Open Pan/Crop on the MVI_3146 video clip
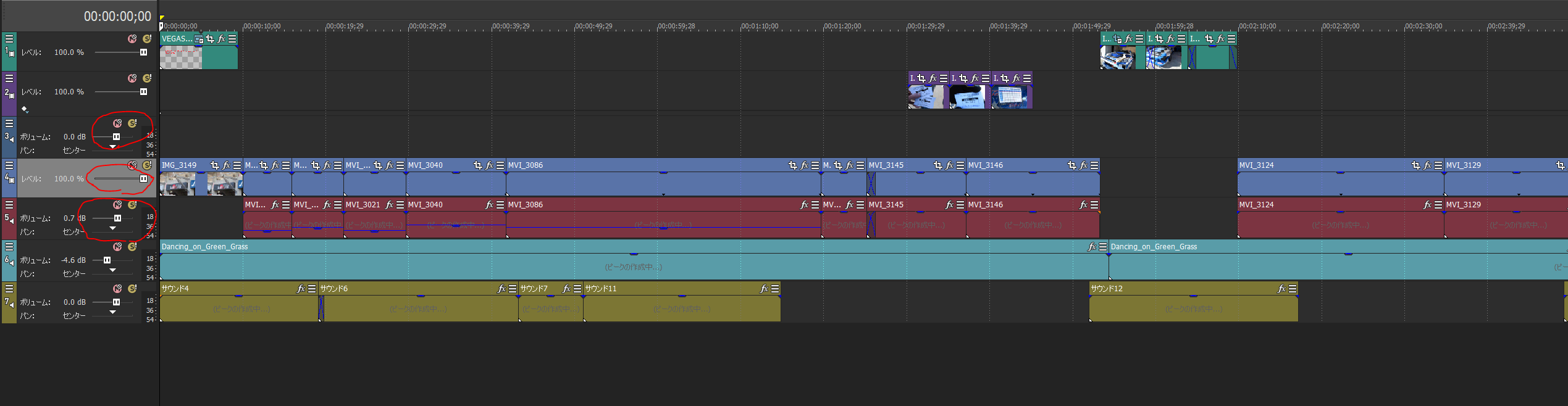The width and height of the screenshot is (1568, 406). [1072, 165]
